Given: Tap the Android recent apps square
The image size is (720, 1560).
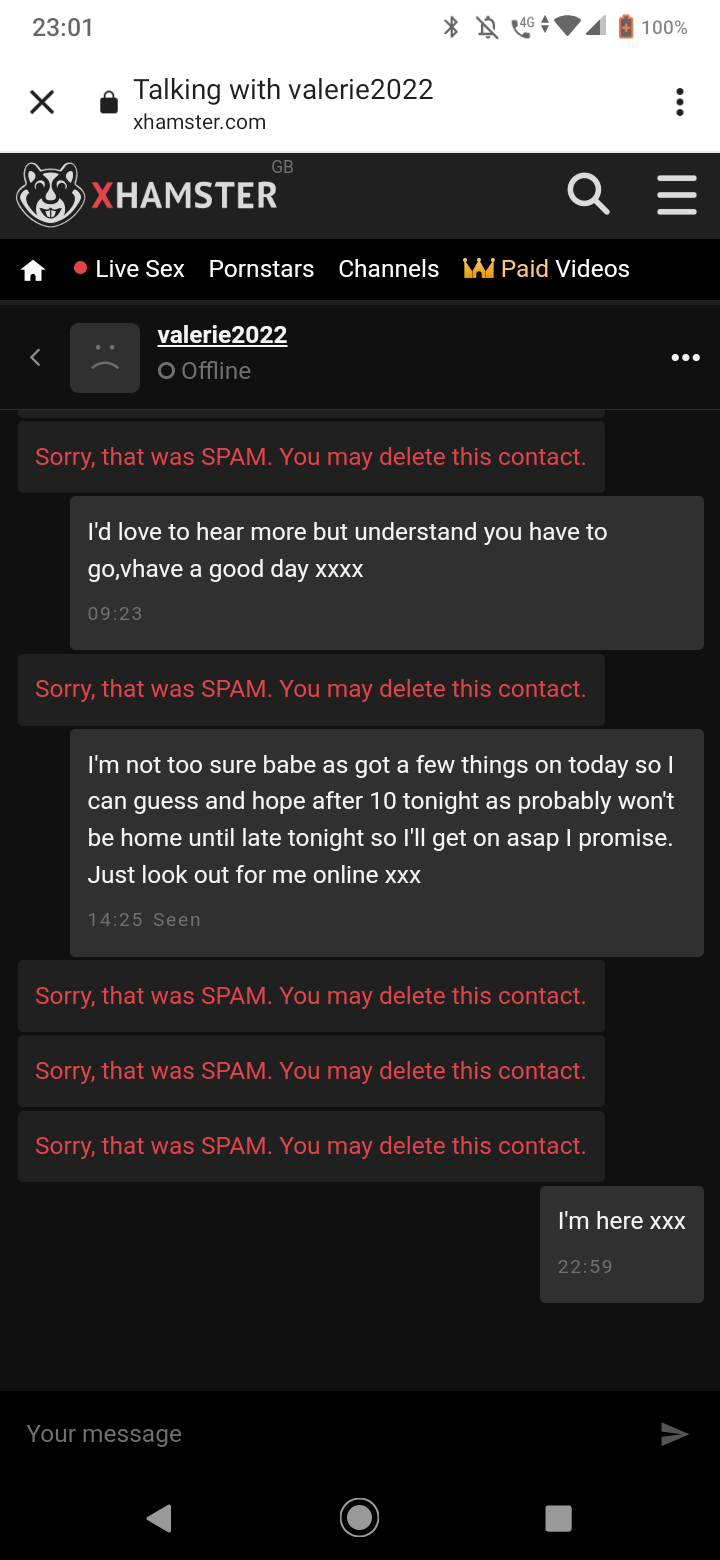Looking at the screenshot, I should 559,1518.
